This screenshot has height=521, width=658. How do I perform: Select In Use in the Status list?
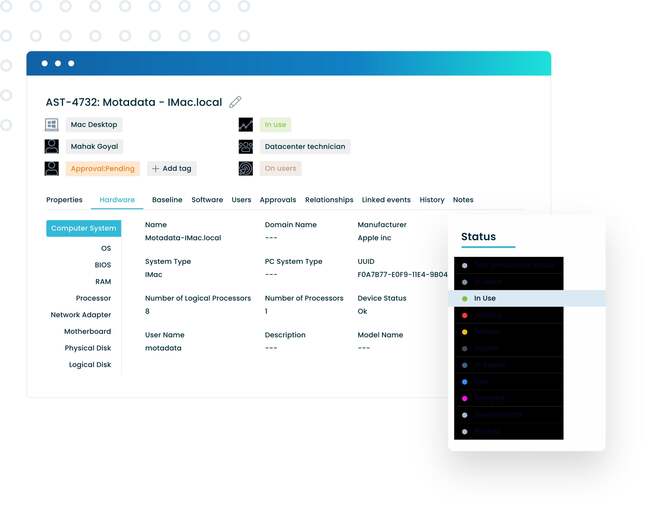(484, 298)
